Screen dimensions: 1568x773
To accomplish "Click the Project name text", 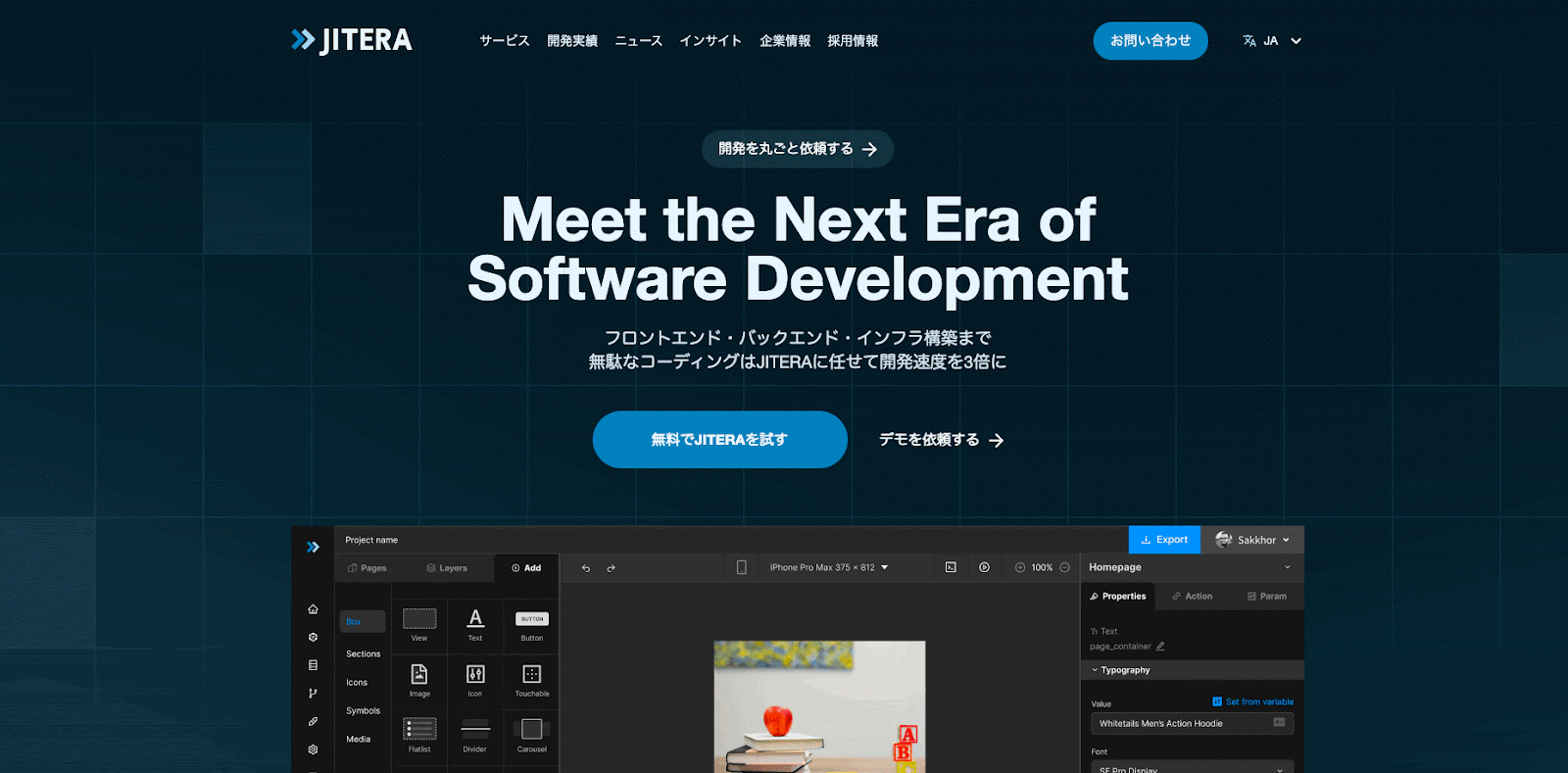I will click(x=371, y=540).
